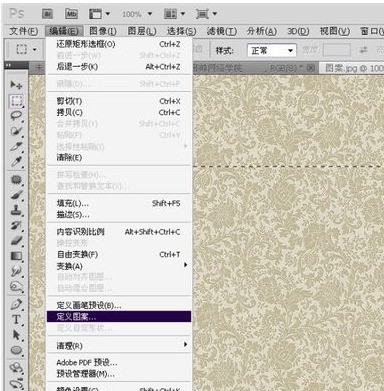This screenshot has width=384, height=391.
Task: Choose 自由变换(F) from Edit menu
Action: 119,254
